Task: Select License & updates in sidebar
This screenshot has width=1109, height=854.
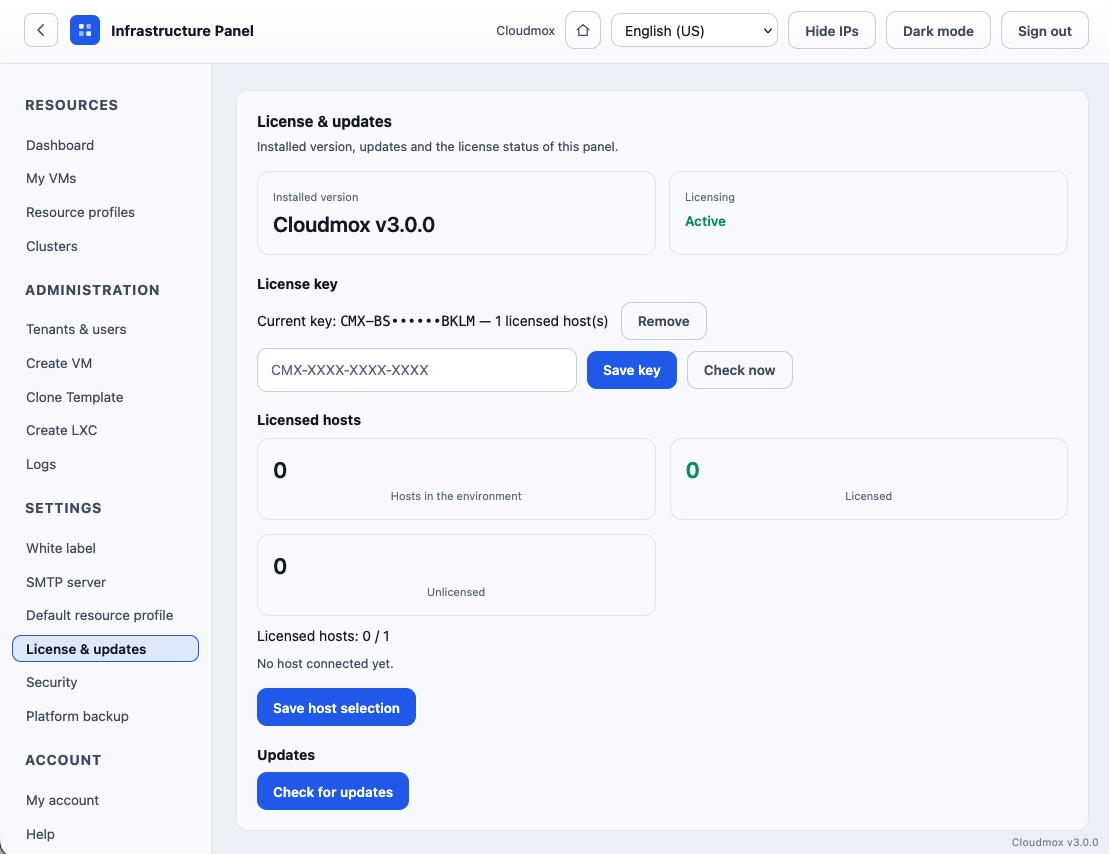Action: coord(105,649)
